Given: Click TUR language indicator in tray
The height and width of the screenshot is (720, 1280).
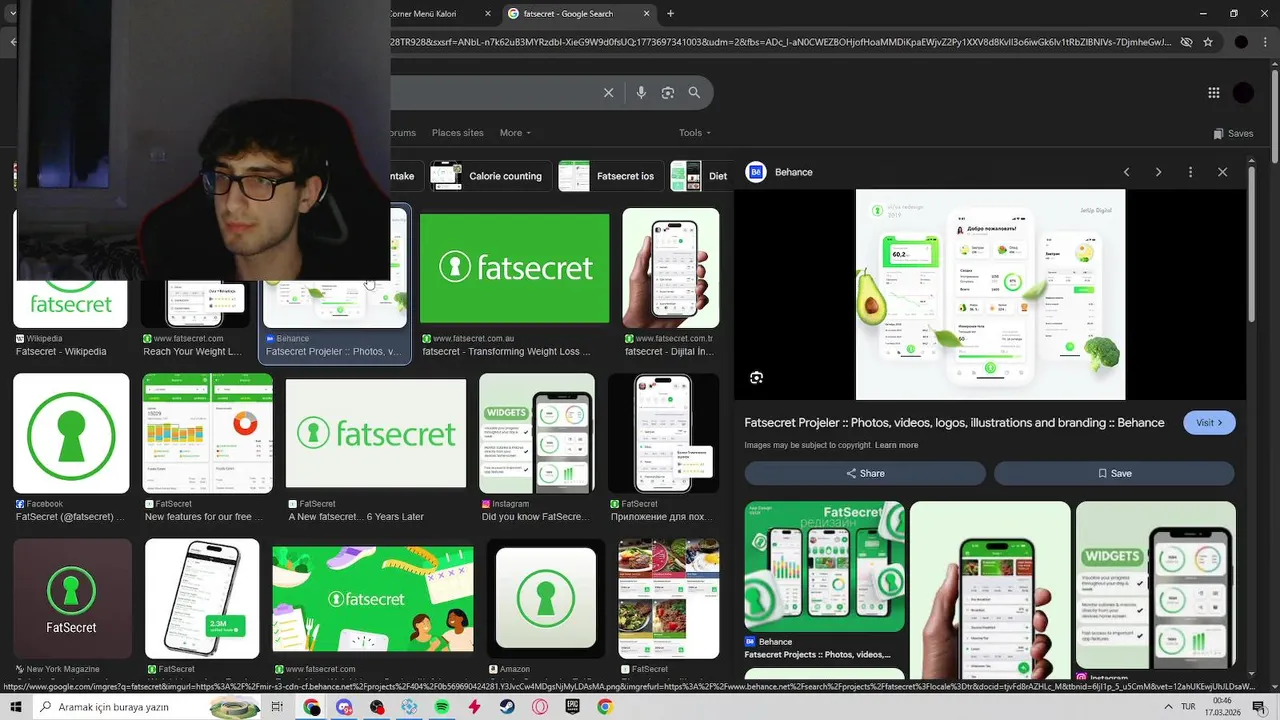Looking at the screenshot, I should pyautogui.click(x=1188, y=707).
